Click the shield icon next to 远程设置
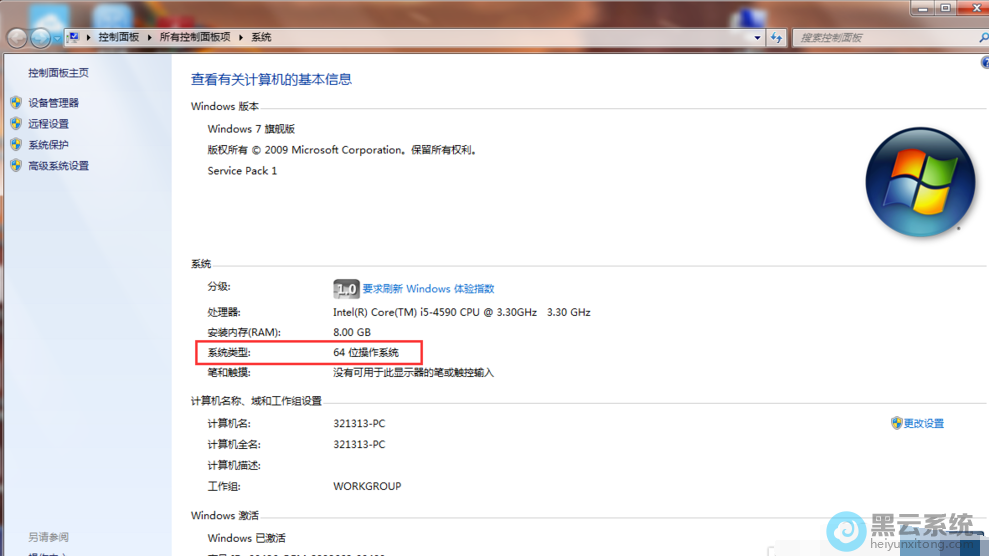The width and height of the screenshot is (989, 556). [16, 123]
